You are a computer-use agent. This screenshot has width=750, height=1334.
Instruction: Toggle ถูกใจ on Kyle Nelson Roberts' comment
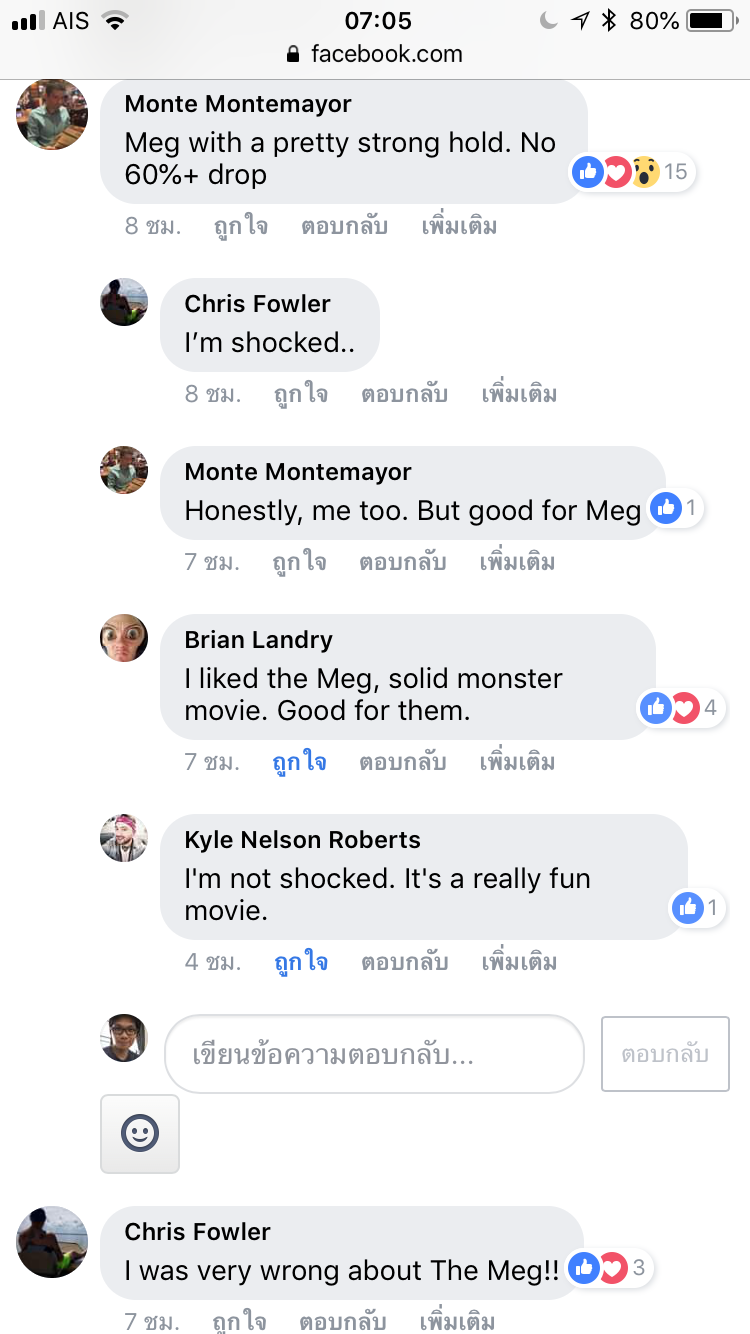pos(301,962)
